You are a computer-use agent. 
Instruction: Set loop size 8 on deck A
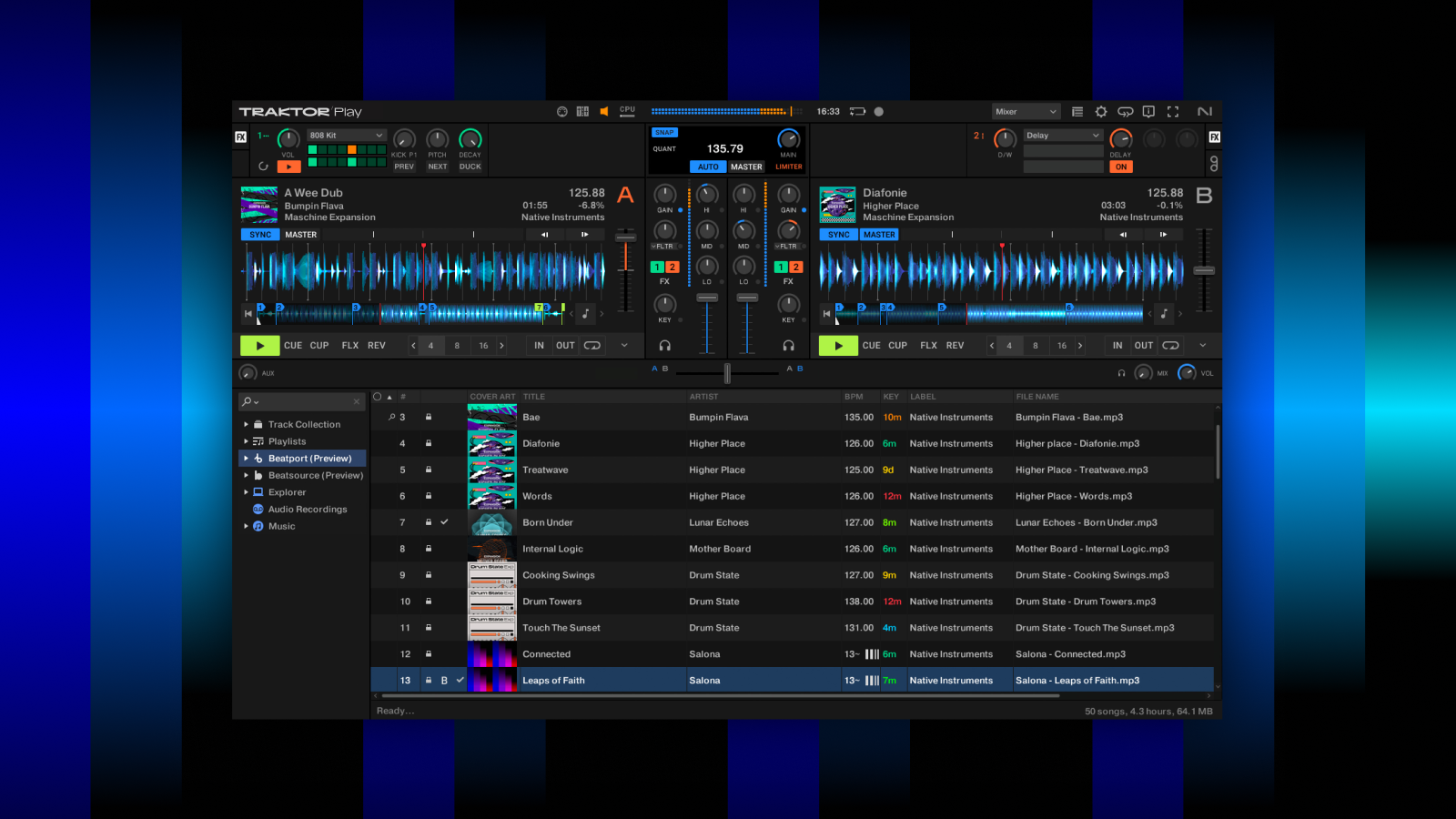click(457, 346)
